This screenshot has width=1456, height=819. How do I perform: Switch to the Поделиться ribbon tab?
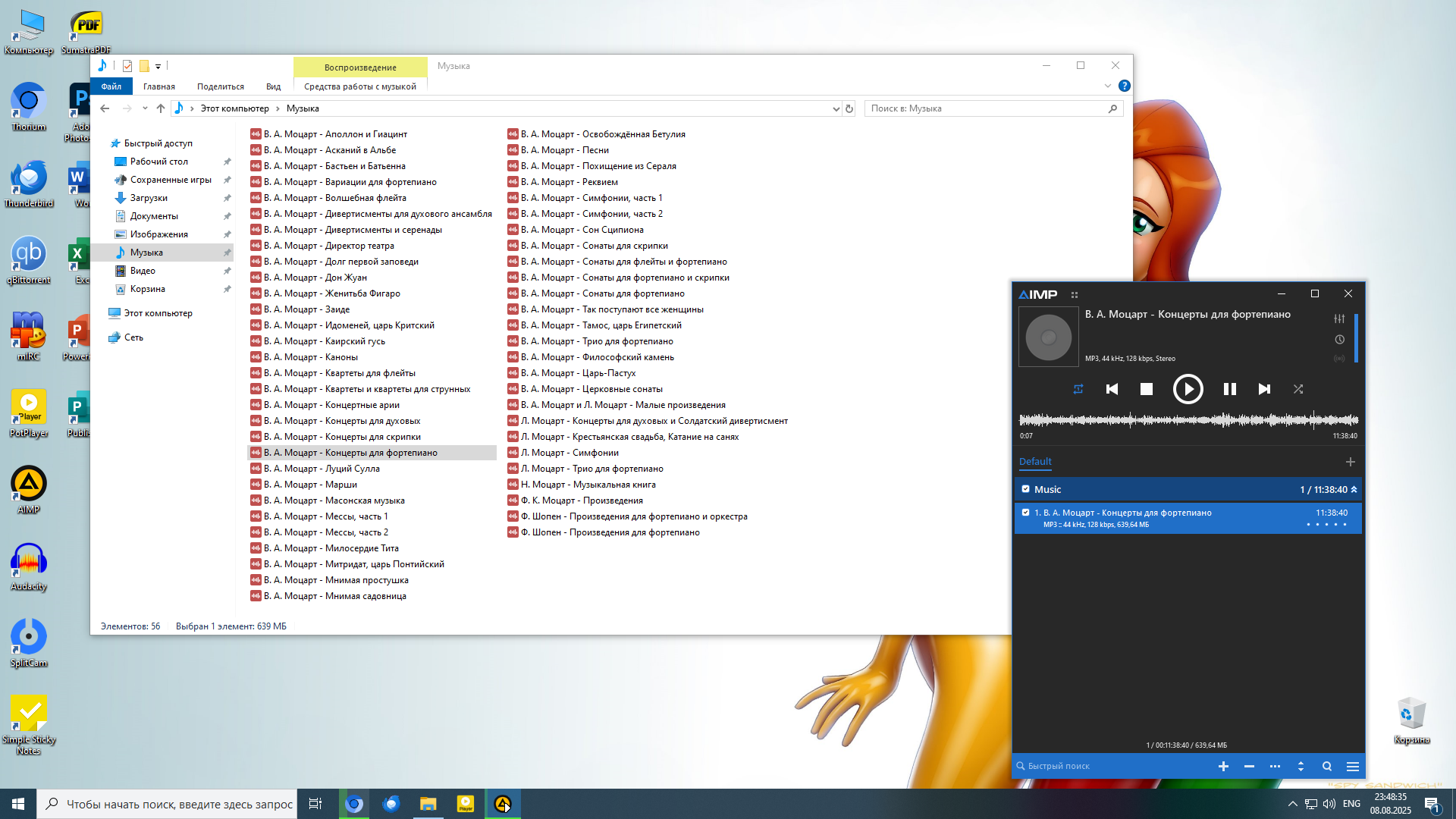[x=220, y=86]
